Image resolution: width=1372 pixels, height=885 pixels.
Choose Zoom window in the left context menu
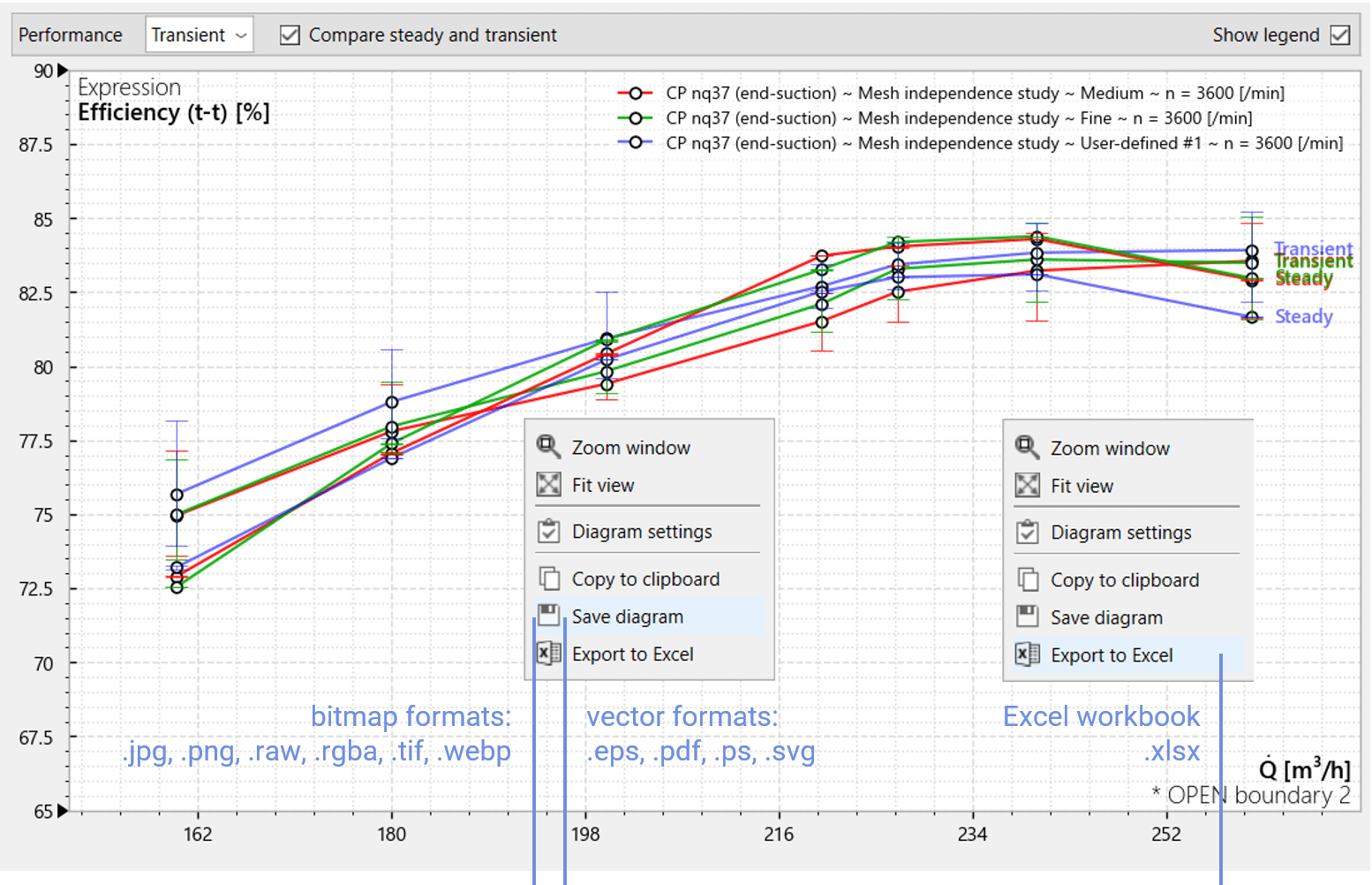coord(650,447)
